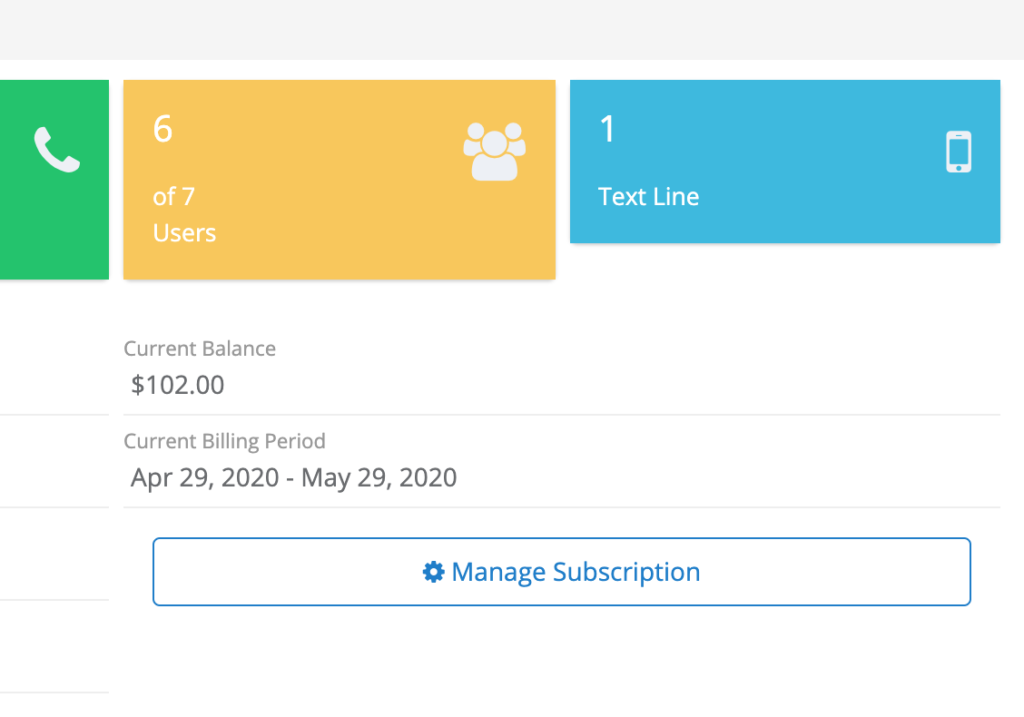
Task: Click the Current Balance amount $102.00
Action: (176, 385)
